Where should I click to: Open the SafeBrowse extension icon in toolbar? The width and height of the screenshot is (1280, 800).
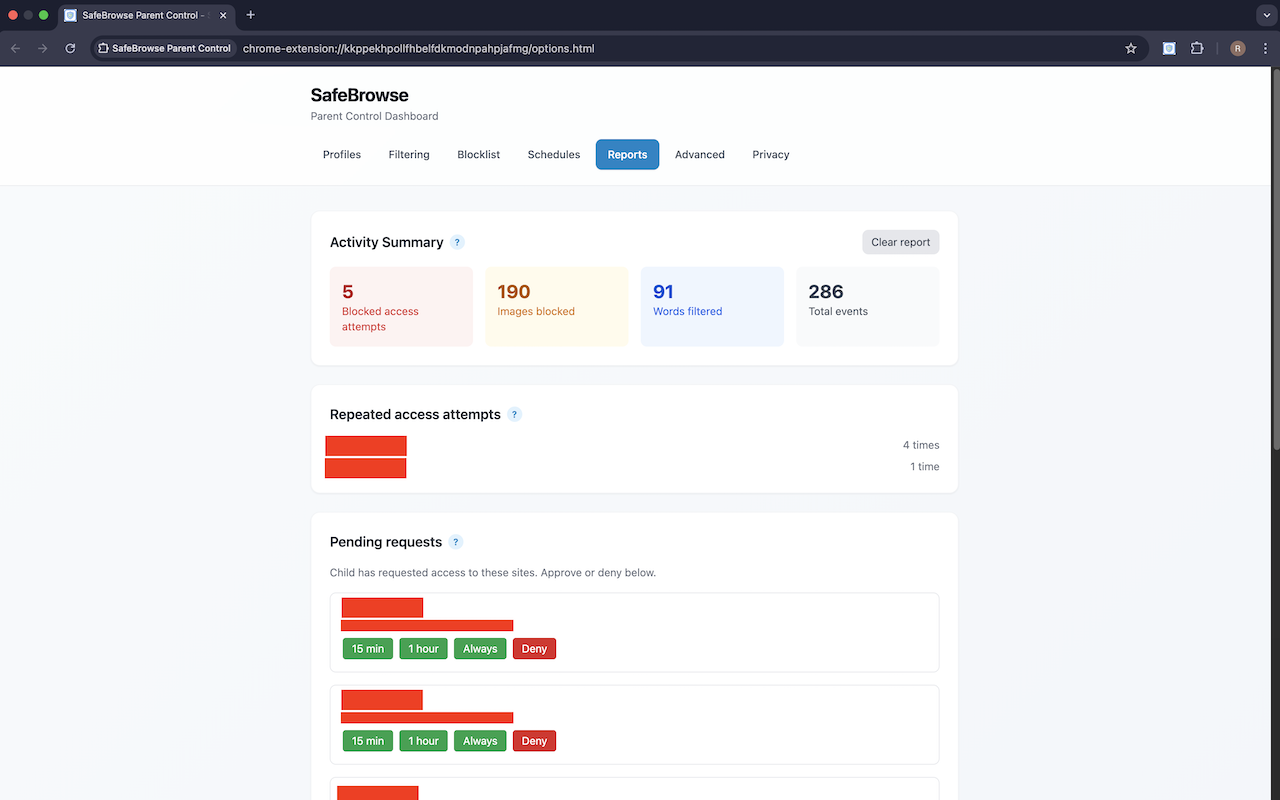click(x=1169, y=48)
